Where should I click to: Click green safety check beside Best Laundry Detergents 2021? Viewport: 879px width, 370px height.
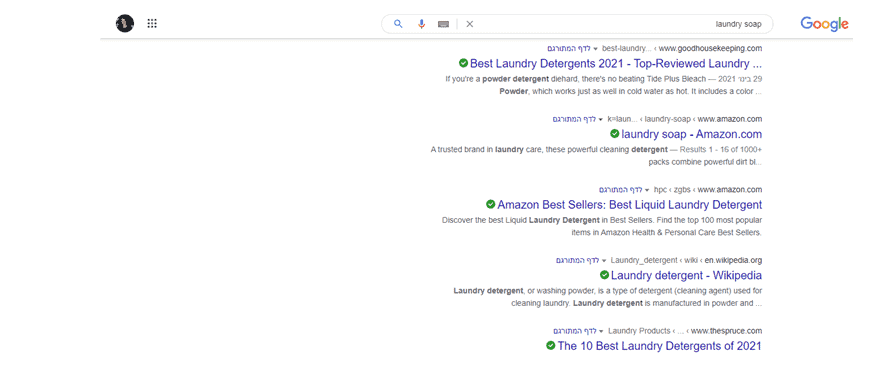coord(463,63)
